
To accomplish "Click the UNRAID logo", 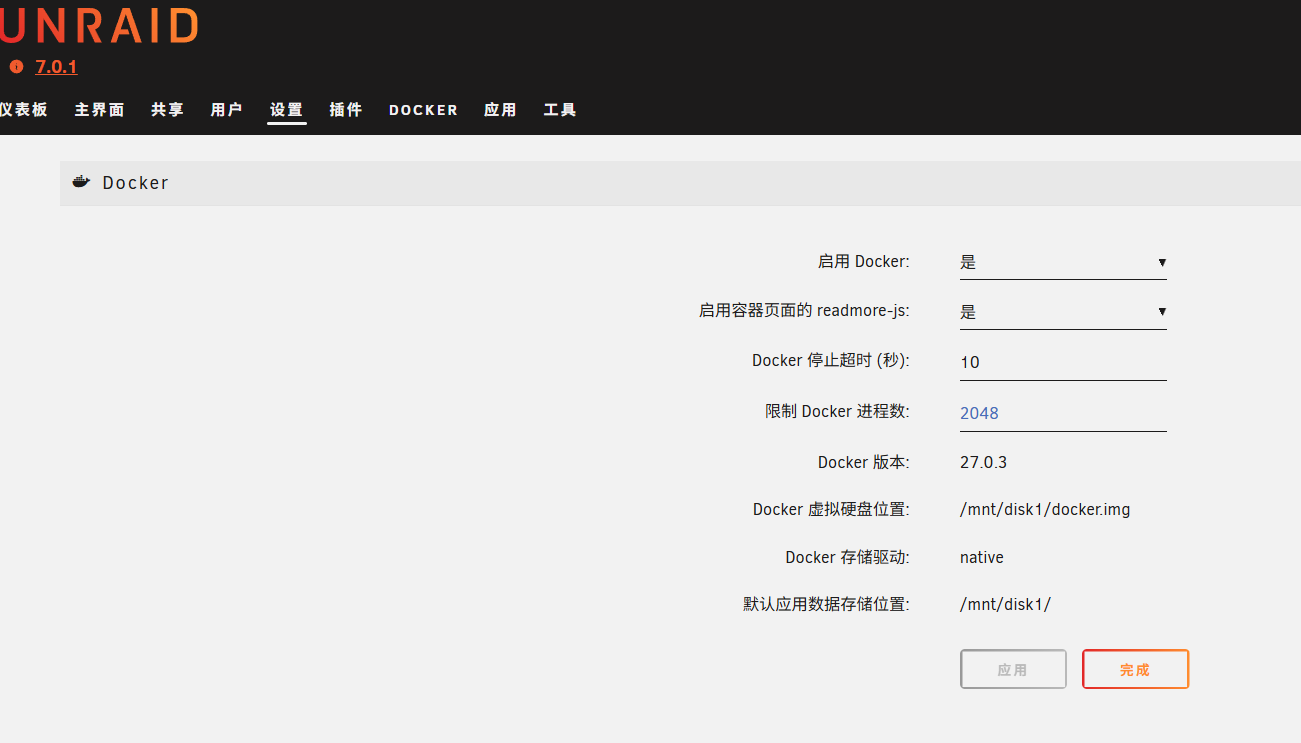I will [99, 26].
